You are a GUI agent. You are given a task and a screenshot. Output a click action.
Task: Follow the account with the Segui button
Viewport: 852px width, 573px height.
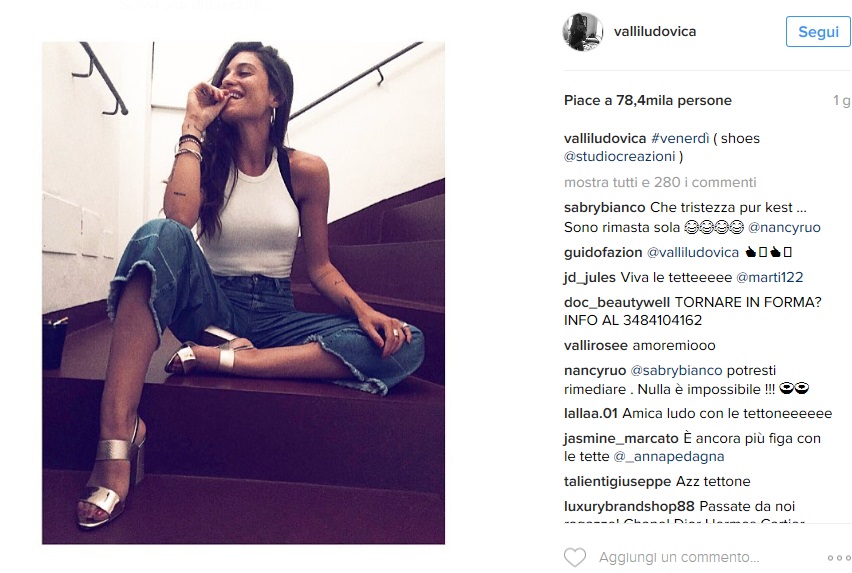[818, 32]
